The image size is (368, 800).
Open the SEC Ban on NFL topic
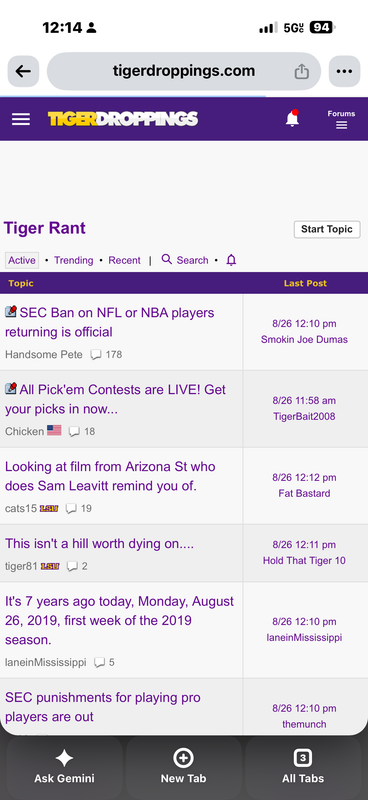point(110,322)
